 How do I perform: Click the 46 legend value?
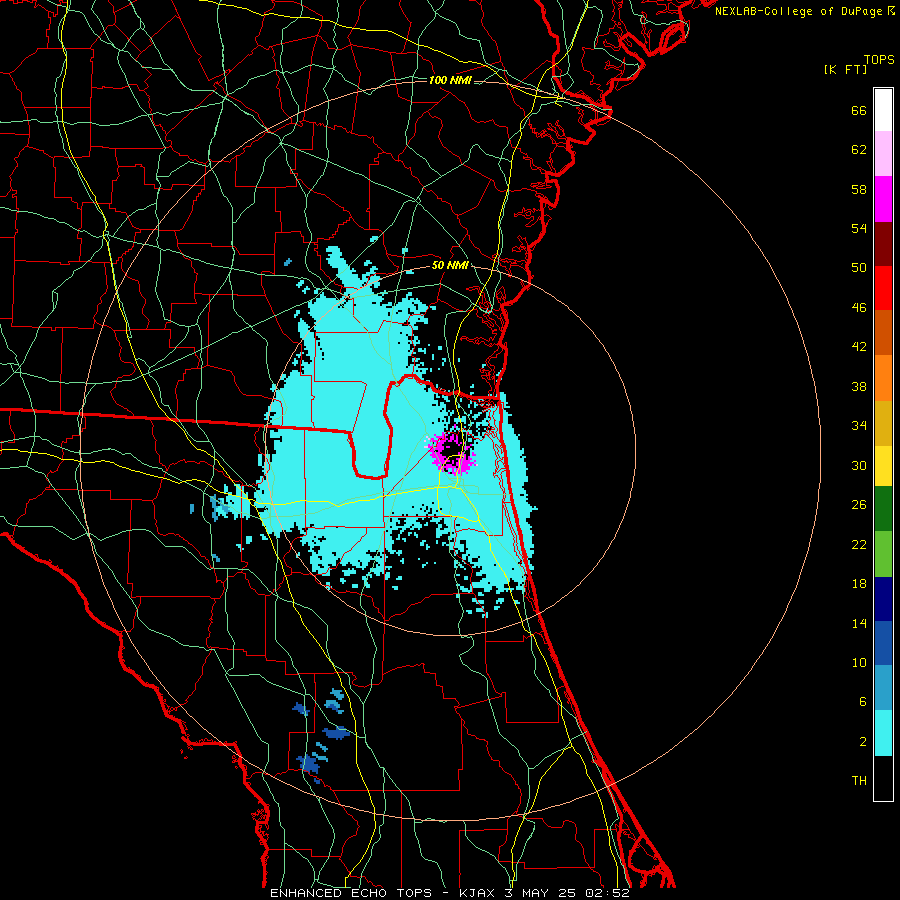[x=859, y=308]
